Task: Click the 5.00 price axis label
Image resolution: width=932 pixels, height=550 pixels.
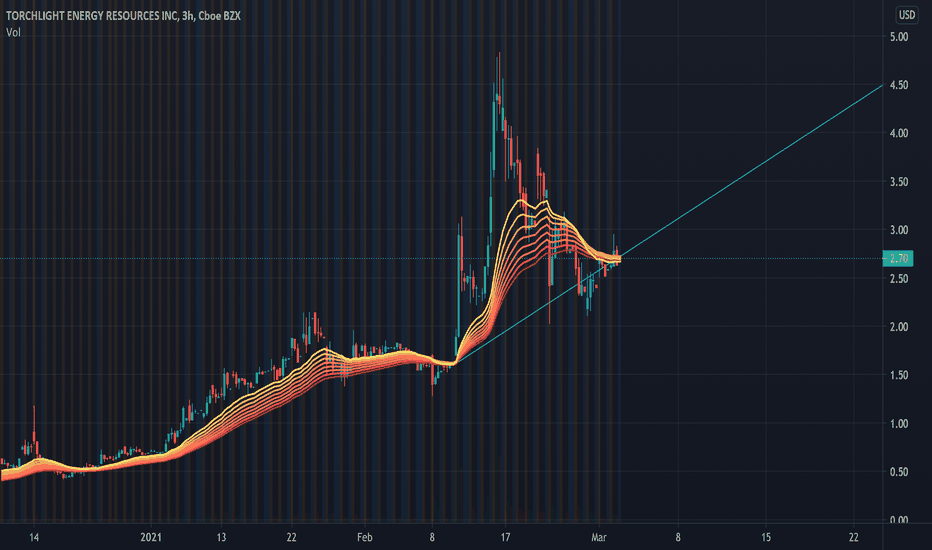Action: pos(899,37)
